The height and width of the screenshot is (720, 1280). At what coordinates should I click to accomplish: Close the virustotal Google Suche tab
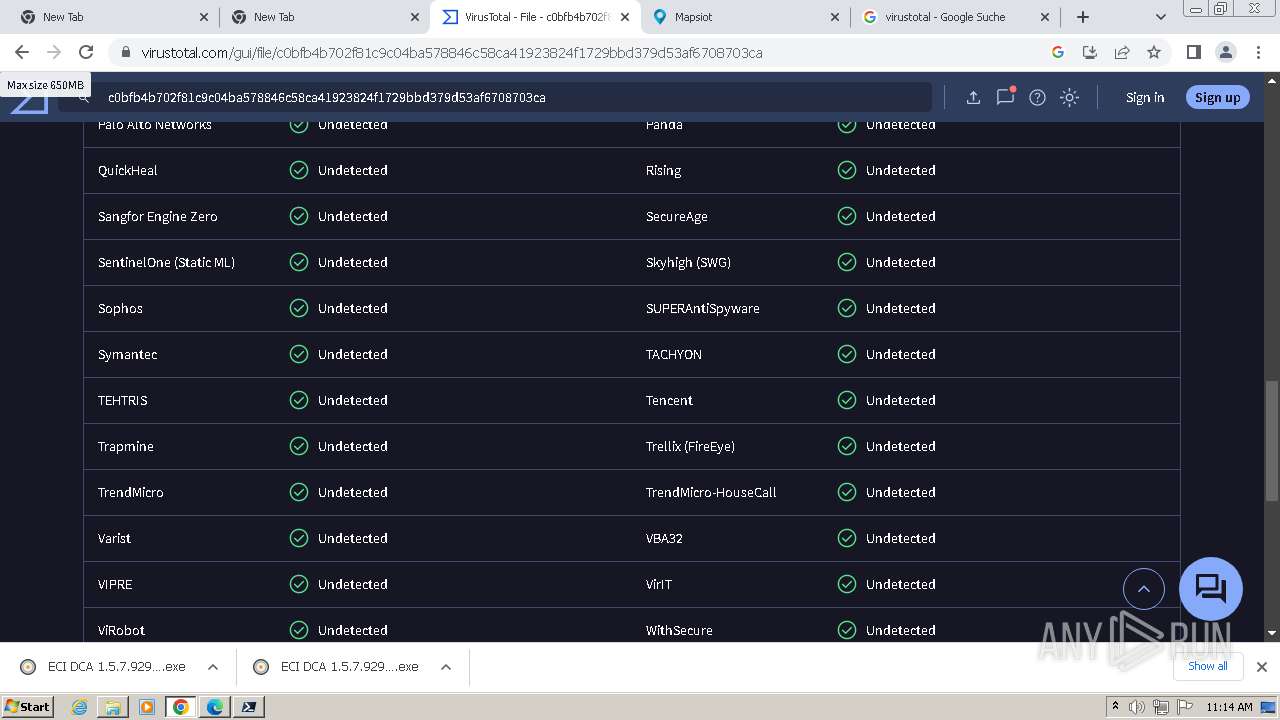click(x=1046, y=17)
